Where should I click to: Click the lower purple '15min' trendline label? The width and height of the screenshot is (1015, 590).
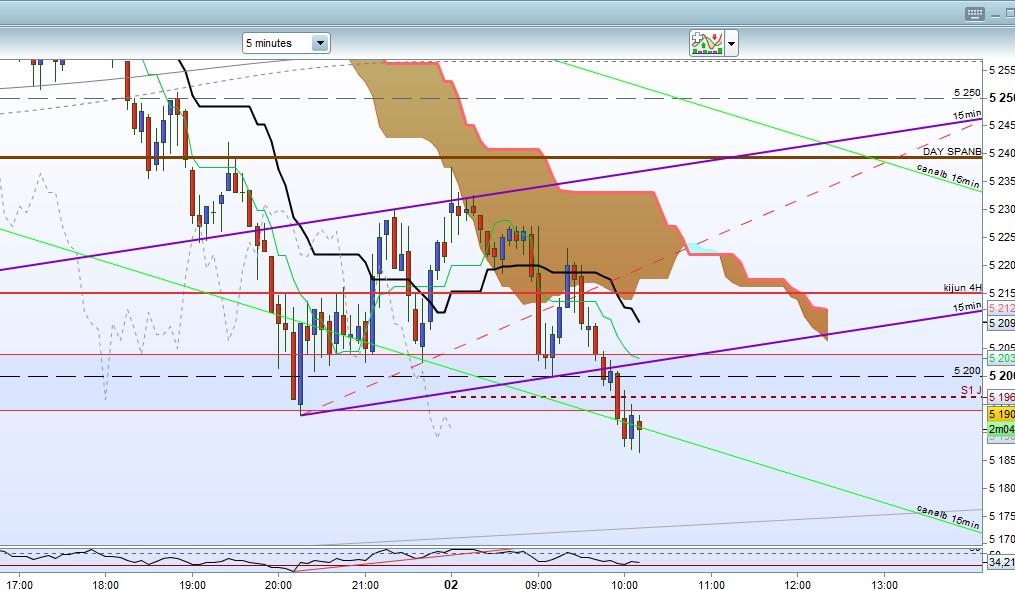click(x=966, y=307)
